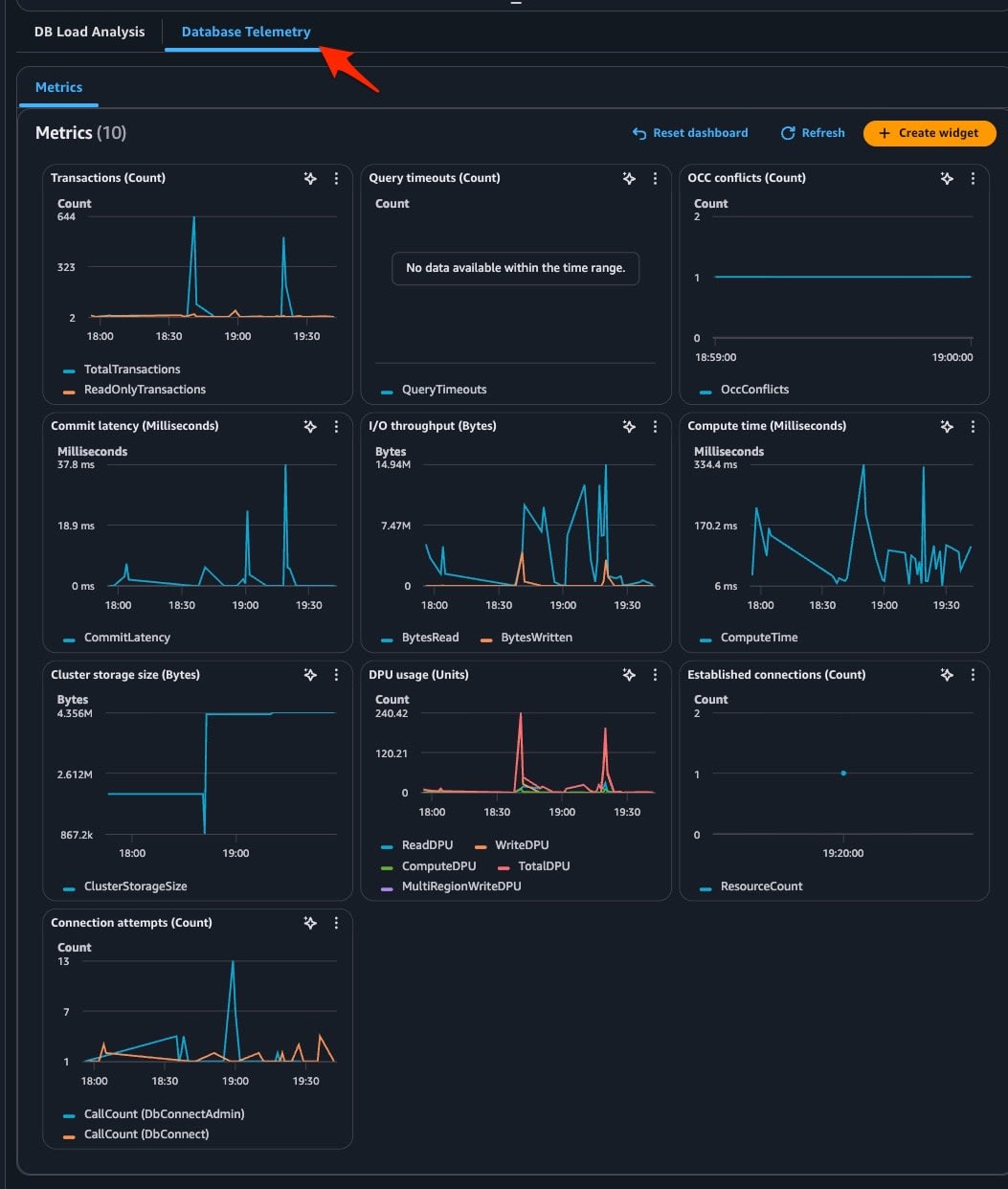Click sparkle icon on Compute time widget
The image size is (1008, 1189).
(x=947, y=426)
